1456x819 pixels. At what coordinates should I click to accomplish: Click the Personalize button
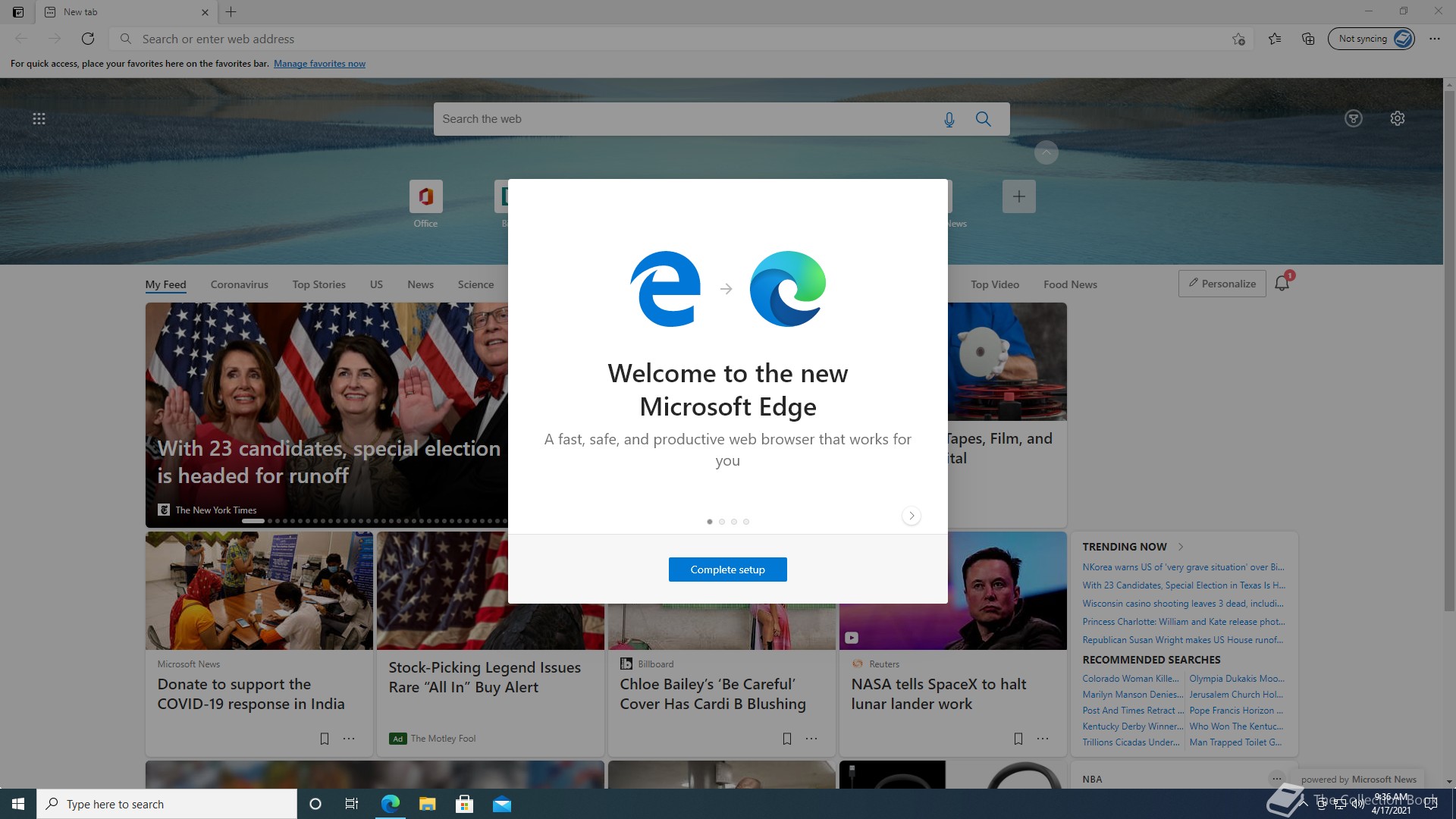coord(1222,284)
